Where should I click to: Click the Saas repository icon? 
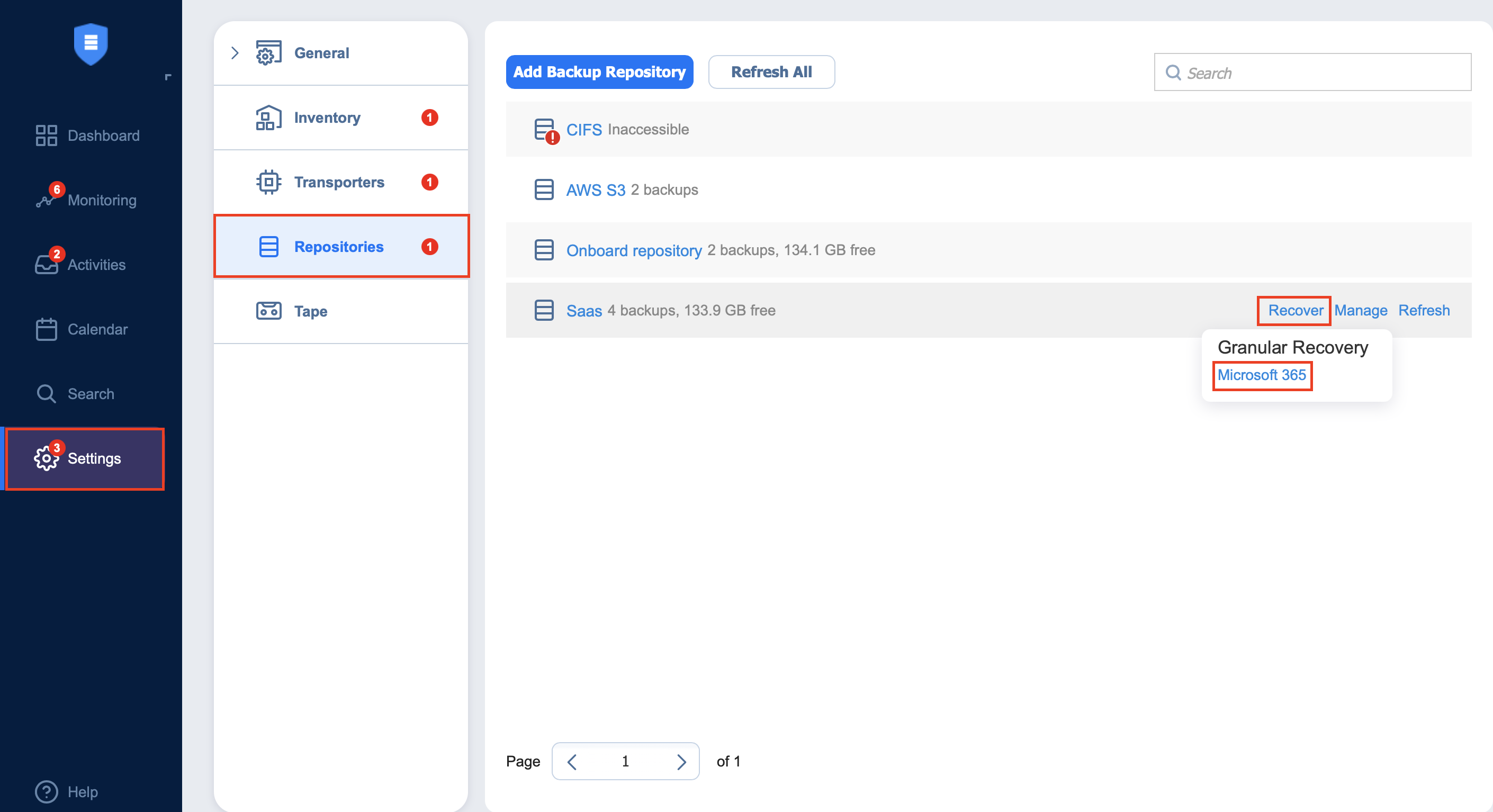tap(544, 310)
